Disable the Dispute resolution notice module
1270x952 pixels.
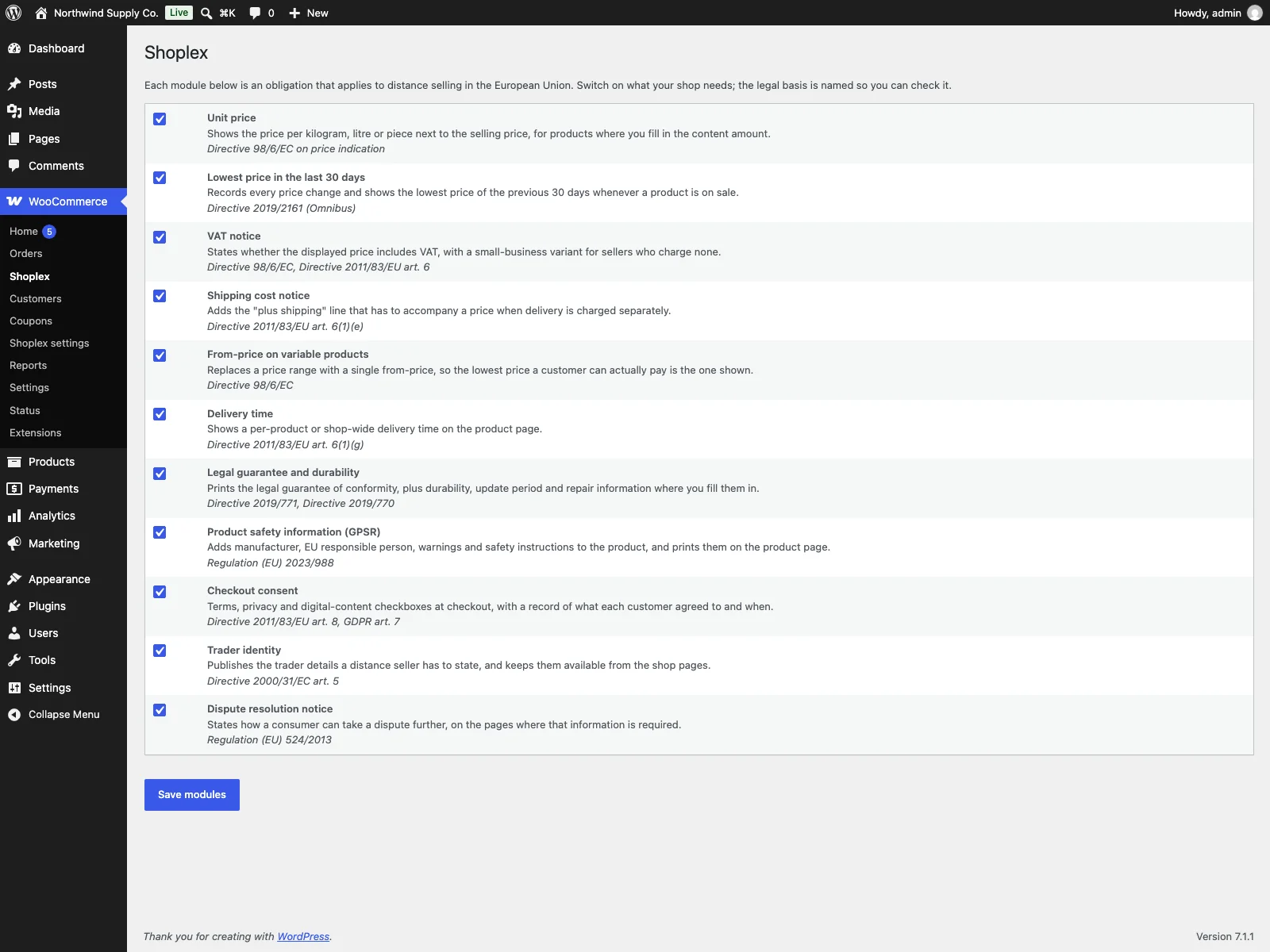[160, 710]
